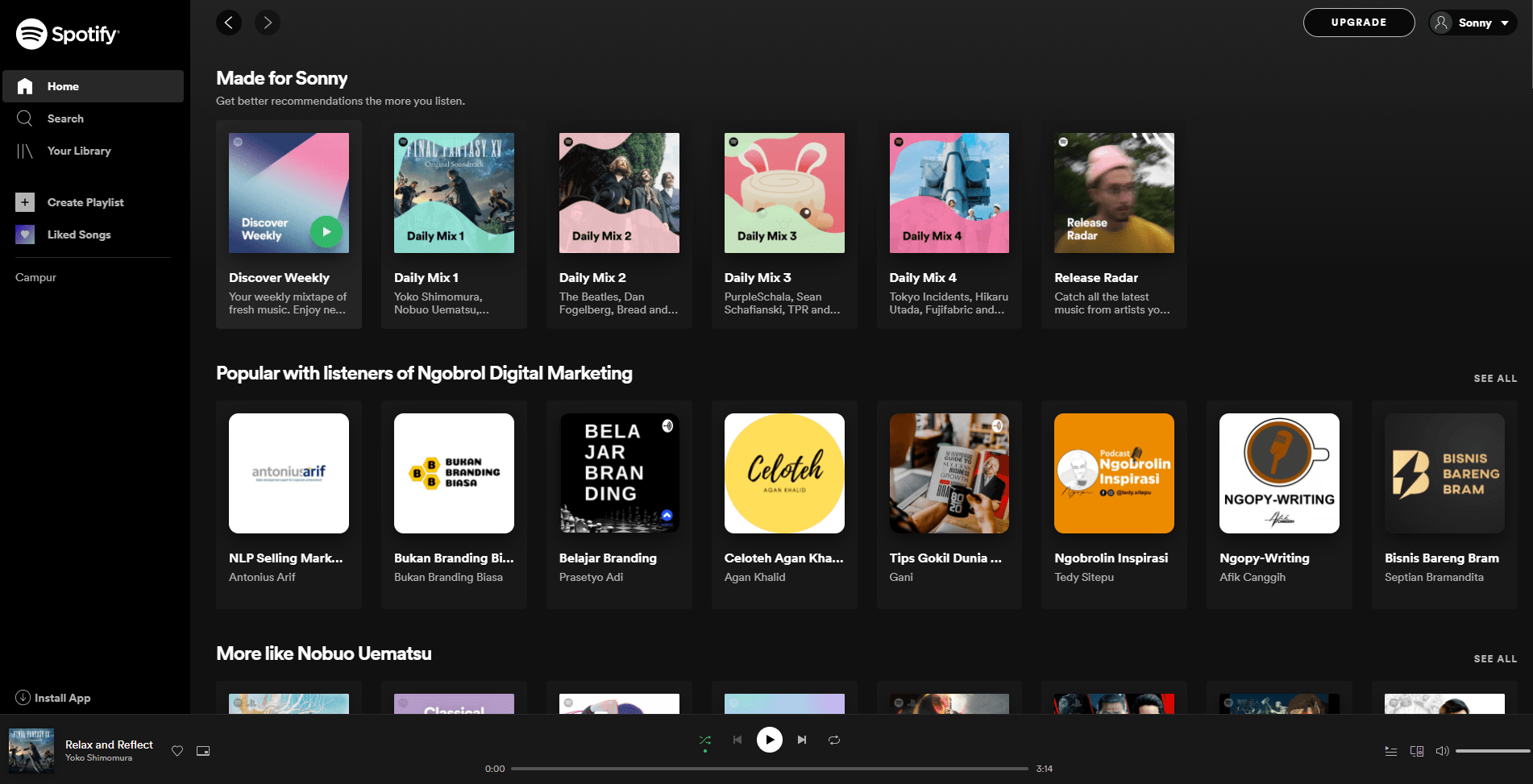The height and width of the screenshot is (784, 1533).
Task: See all for Ngobrol Digital Marketing listeners
Action: [1495, 378]
